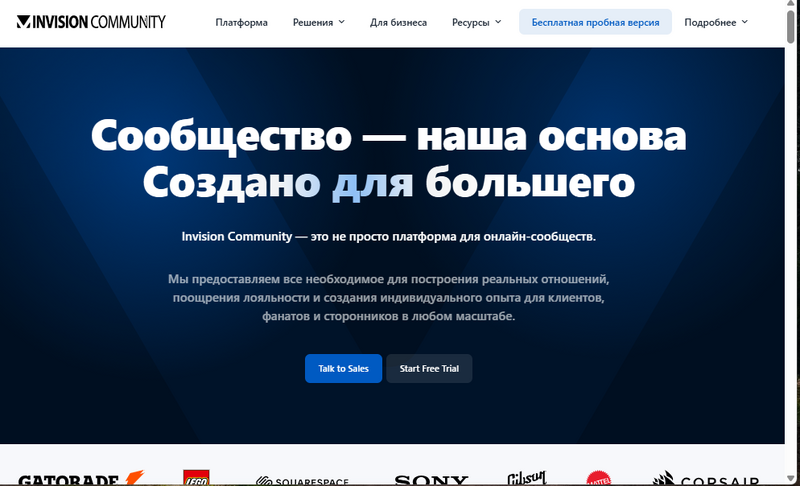Expand the Ресурсы dropdown menu
Image resolution: width=800 pixels, height=486 pixels.
click(x=477, y=22)
